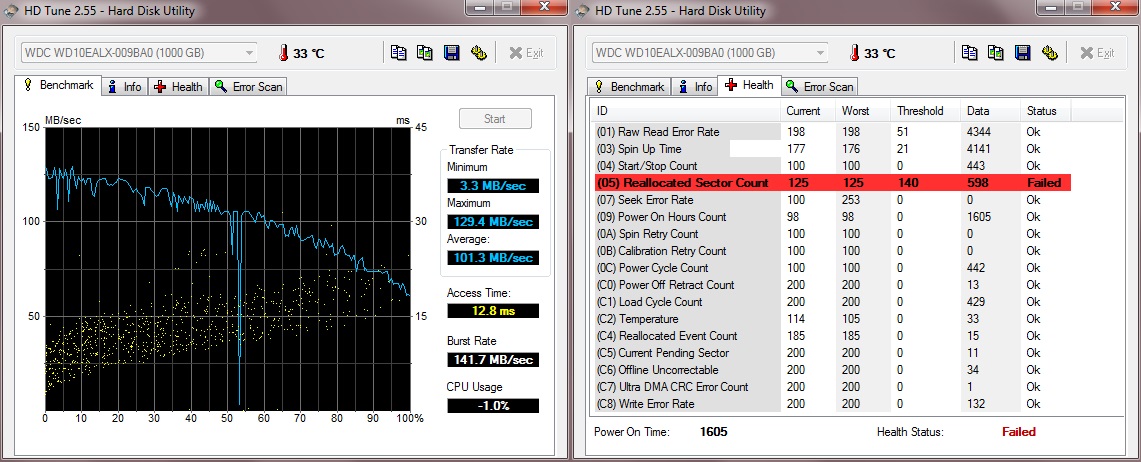Viewport: 1141px width, 462px height.
Task: Select Spin Retry Count row
Action: coord(832,234)
